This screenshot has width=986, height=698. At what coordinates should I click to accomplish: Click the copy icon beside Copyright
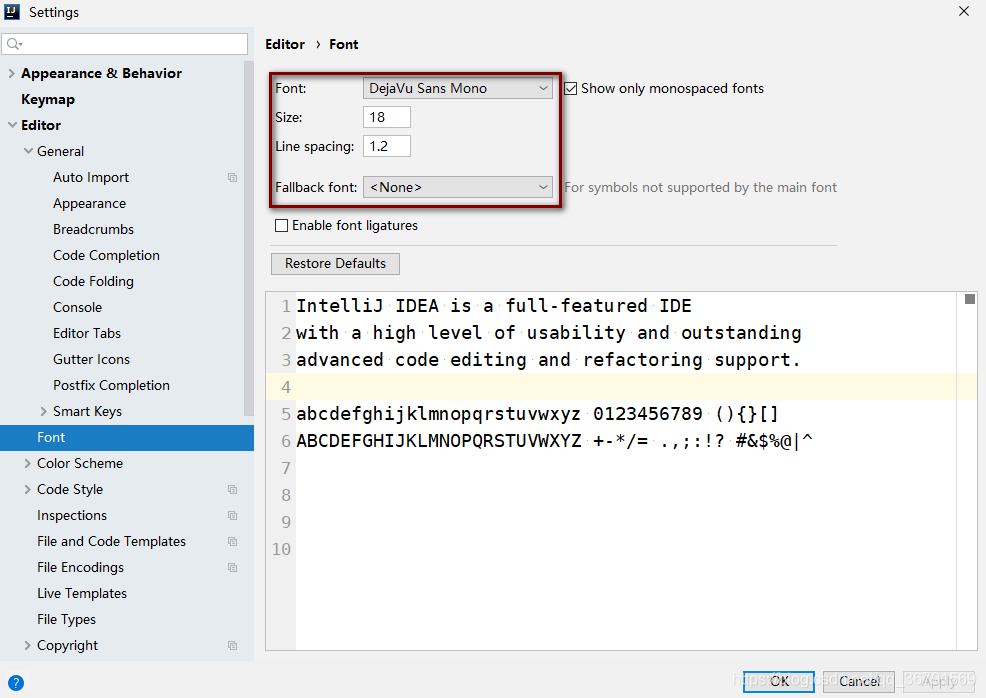(233, 646)
